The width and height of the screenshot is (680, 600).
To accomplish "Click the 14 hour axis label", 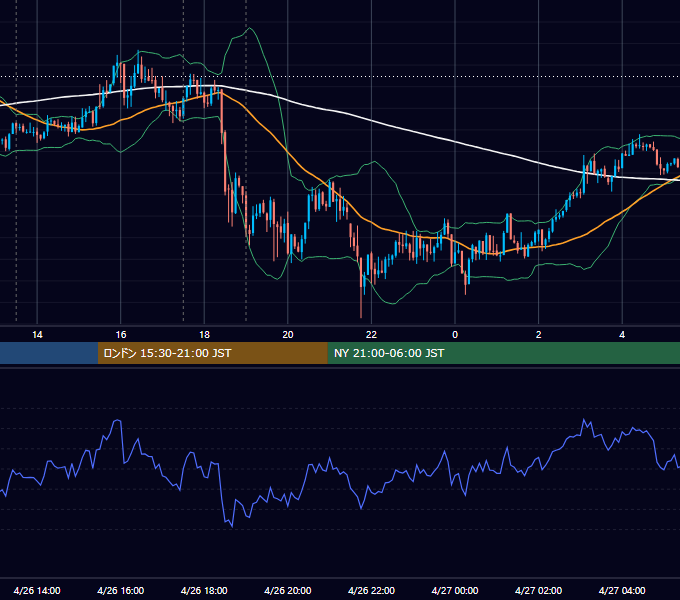I will pyautogui.click(x=37, y=335).
